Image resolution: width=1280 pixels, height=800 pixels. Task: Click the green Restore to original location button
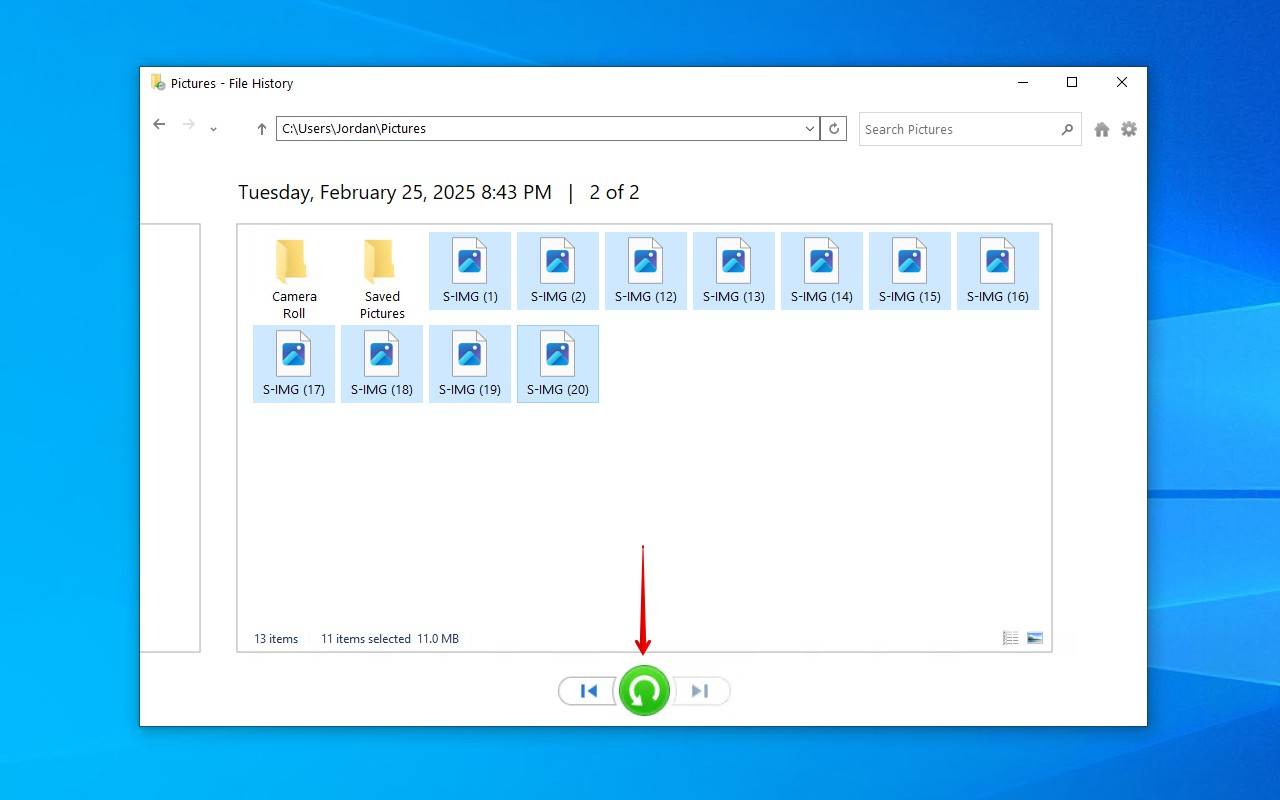[643, 690]
